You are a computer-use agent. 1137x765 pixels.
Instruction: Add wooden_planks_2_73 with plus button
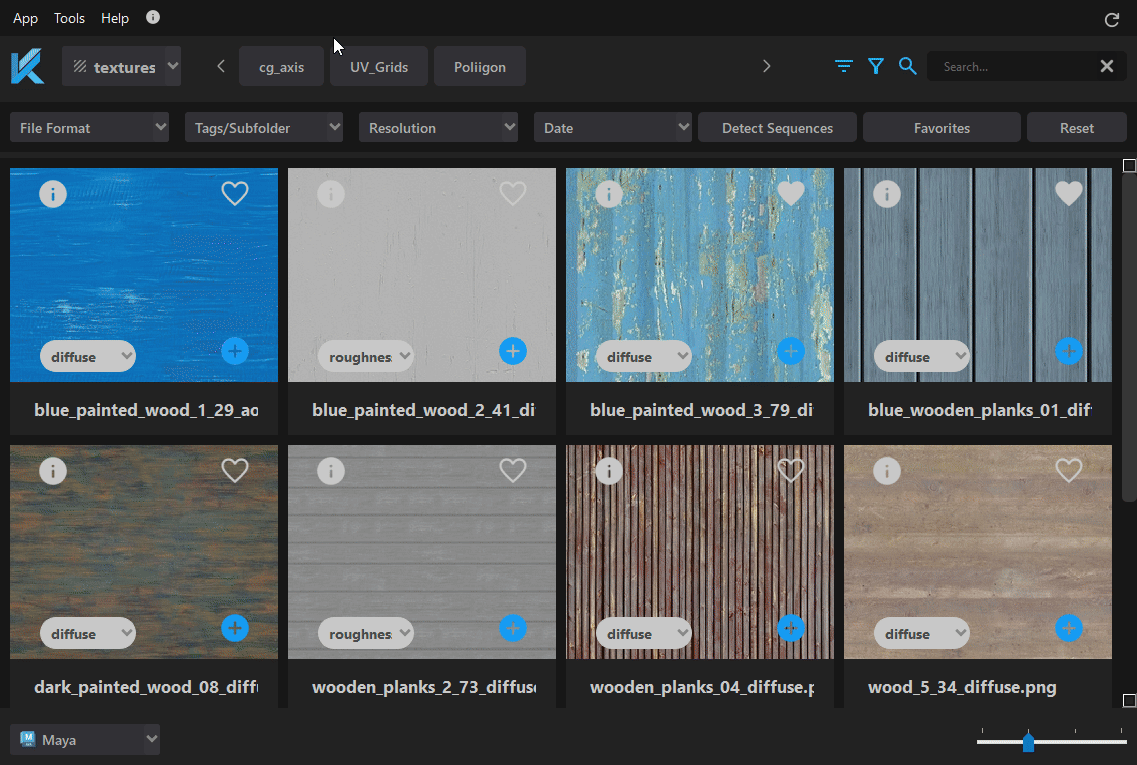click(x=513, y=628)
